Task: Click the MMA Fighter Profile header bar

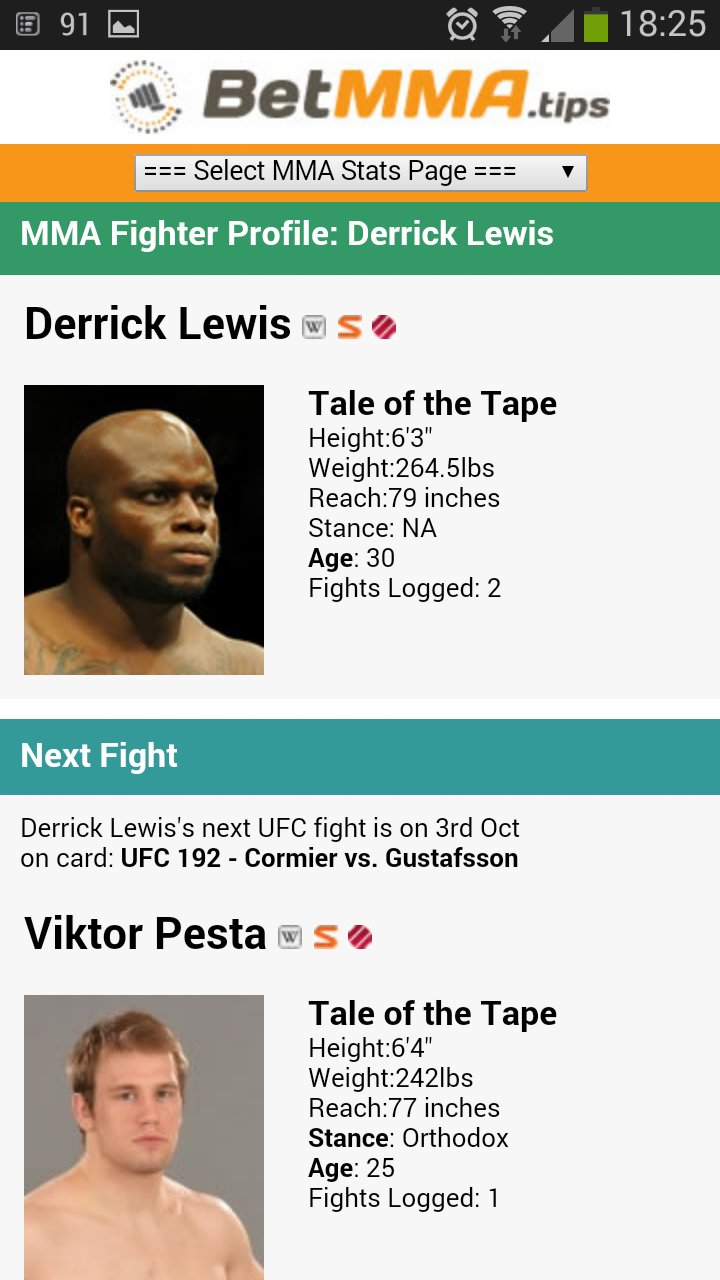Action: [287, 233]
